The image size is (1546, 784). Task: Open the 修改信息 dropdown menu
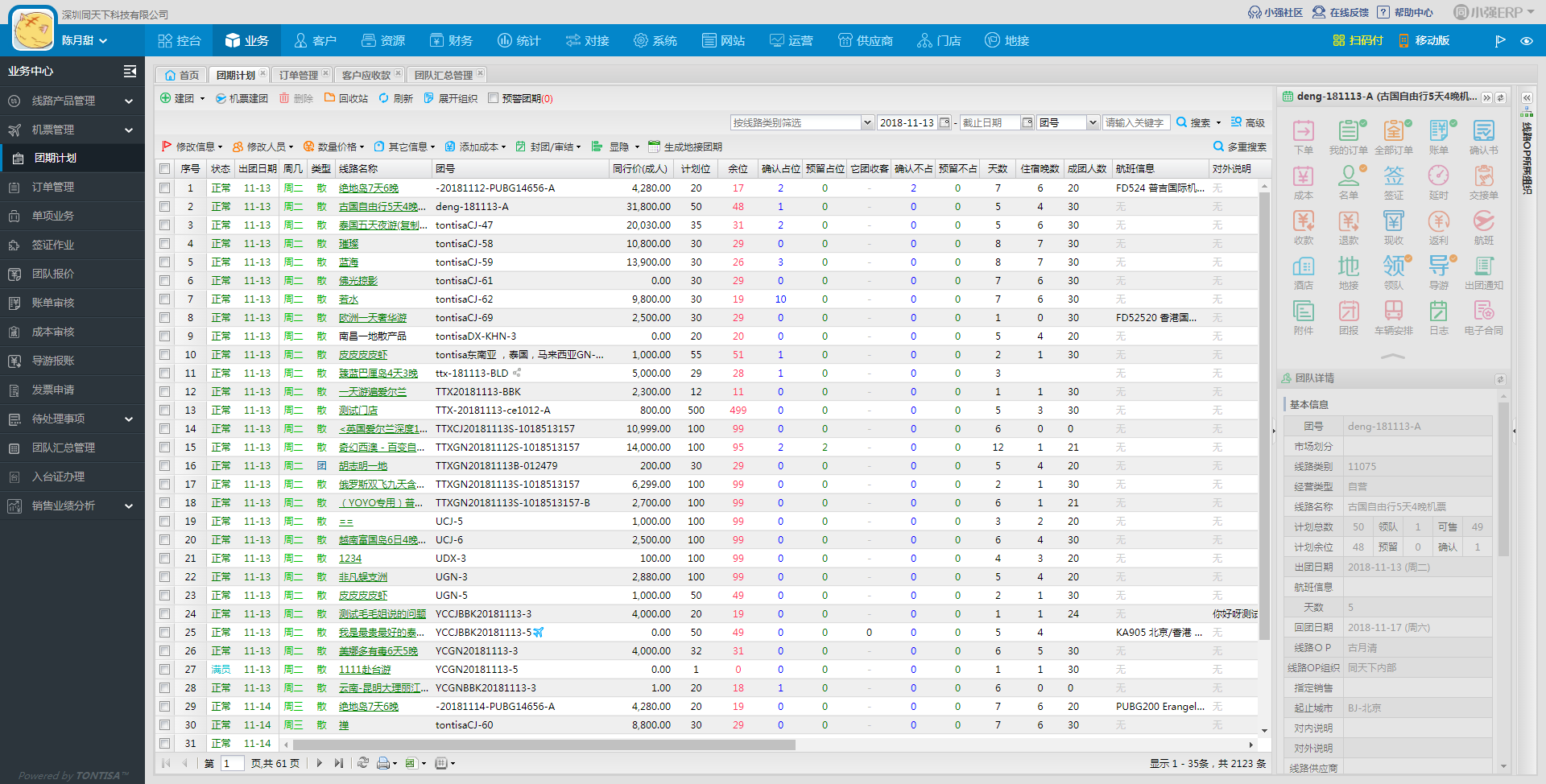click(194, 146)
